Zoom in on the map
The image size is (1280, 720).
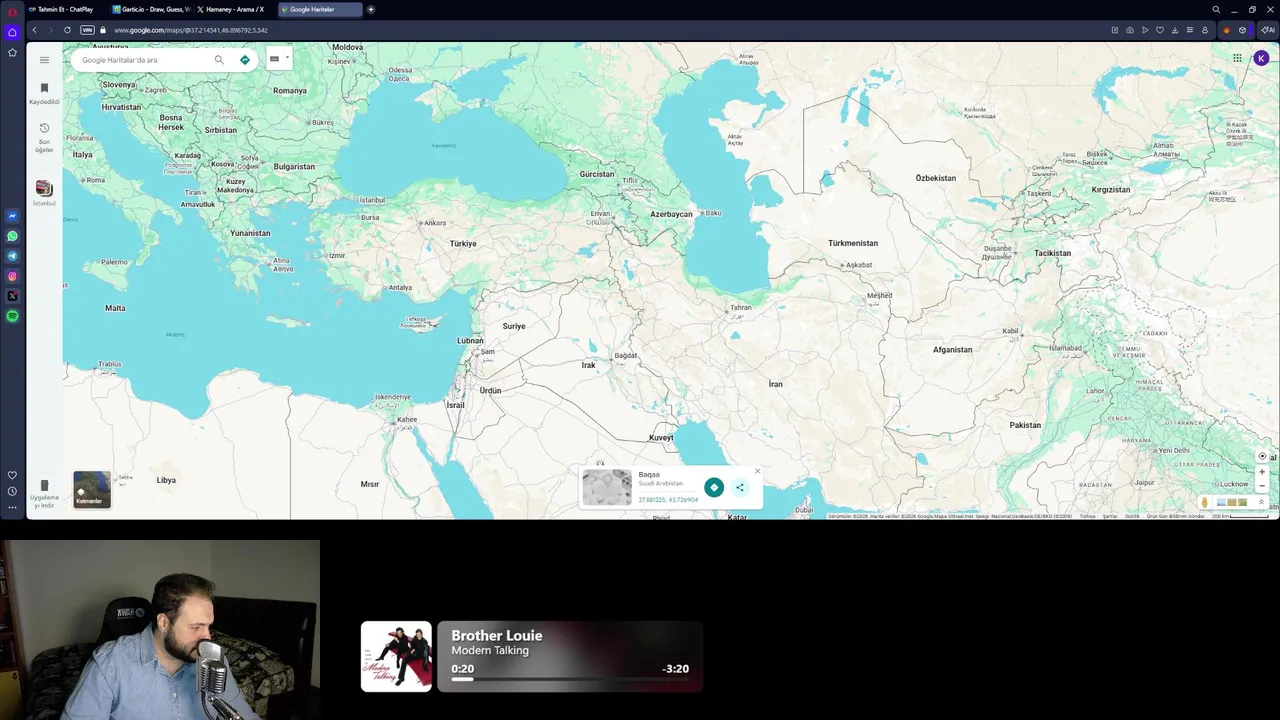[1262, 472]
